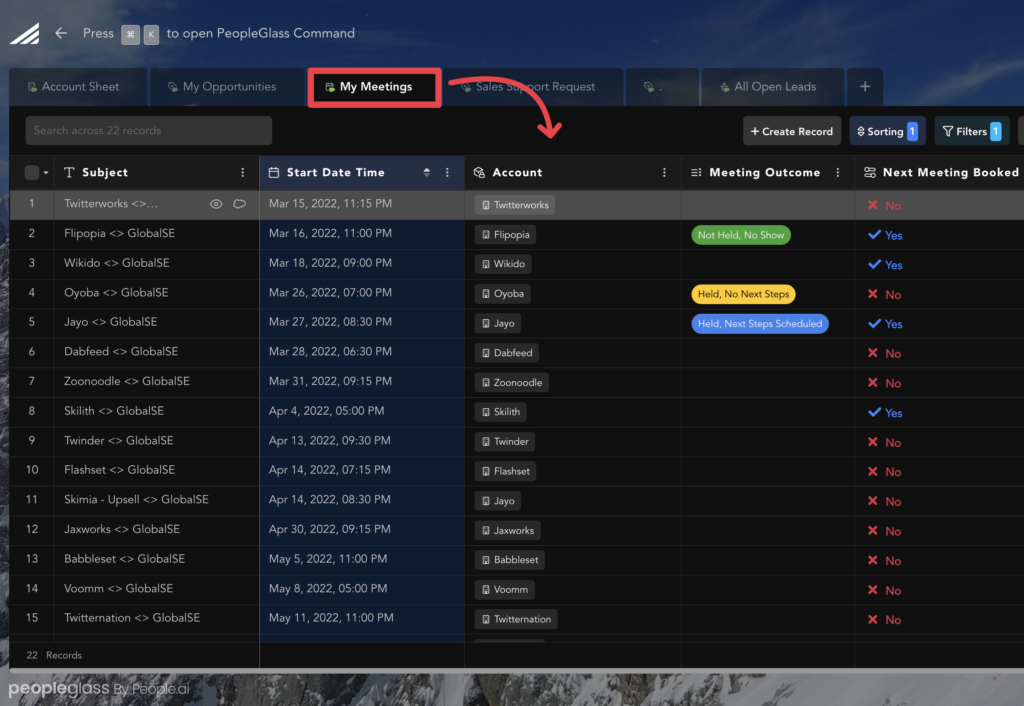Toggle Next Meeting Booked Yes for Flipopia
Image resolution: width=1024 pixels, height=706 pixels.
885,235
